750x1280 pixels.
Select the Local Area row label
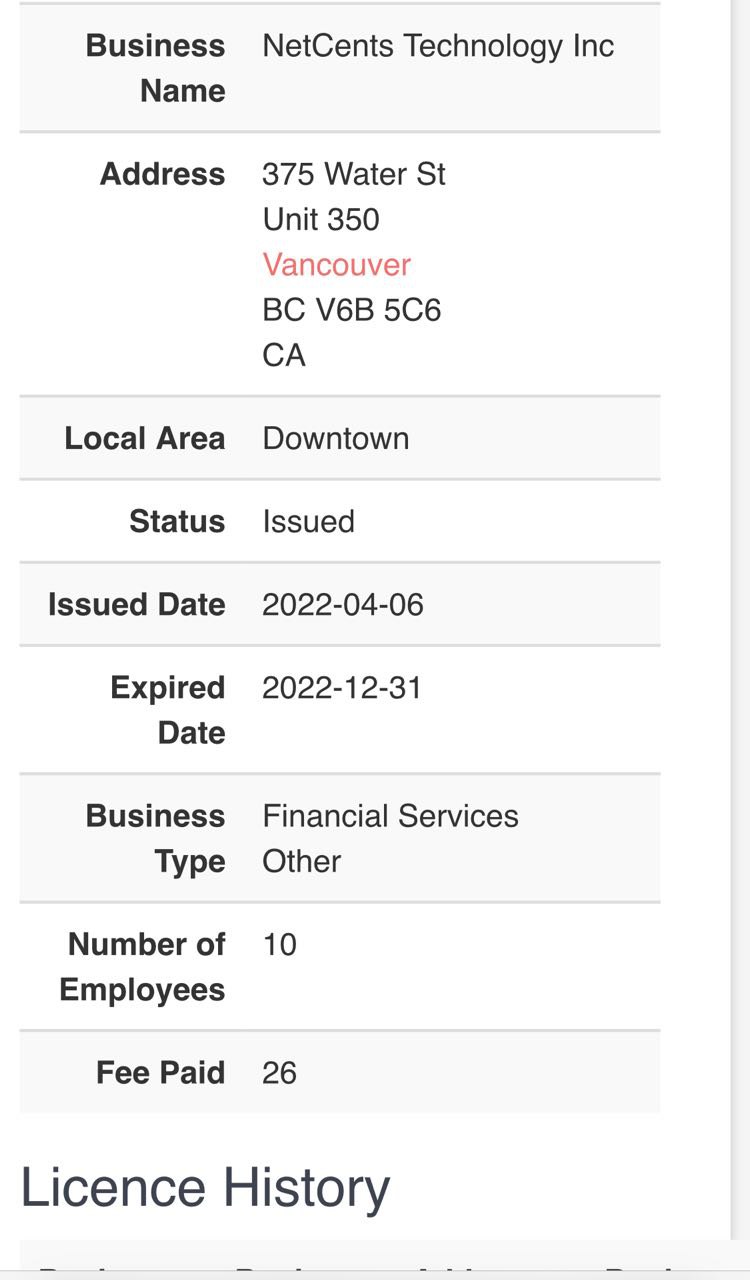[145, 438]
